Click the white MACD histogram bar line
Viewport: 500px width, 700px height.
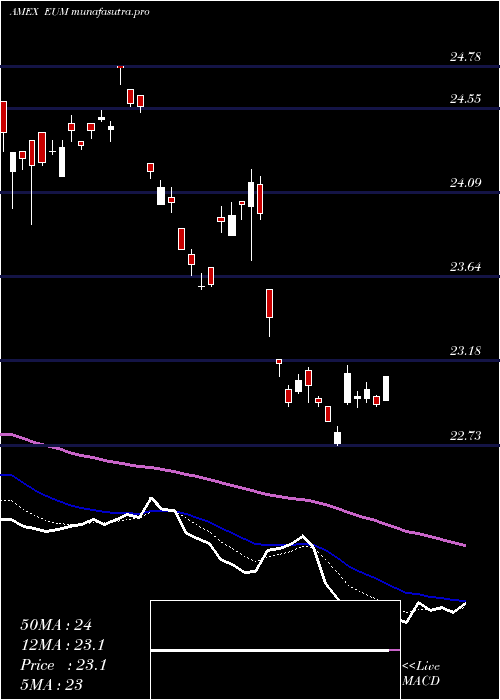pos(270,650)
